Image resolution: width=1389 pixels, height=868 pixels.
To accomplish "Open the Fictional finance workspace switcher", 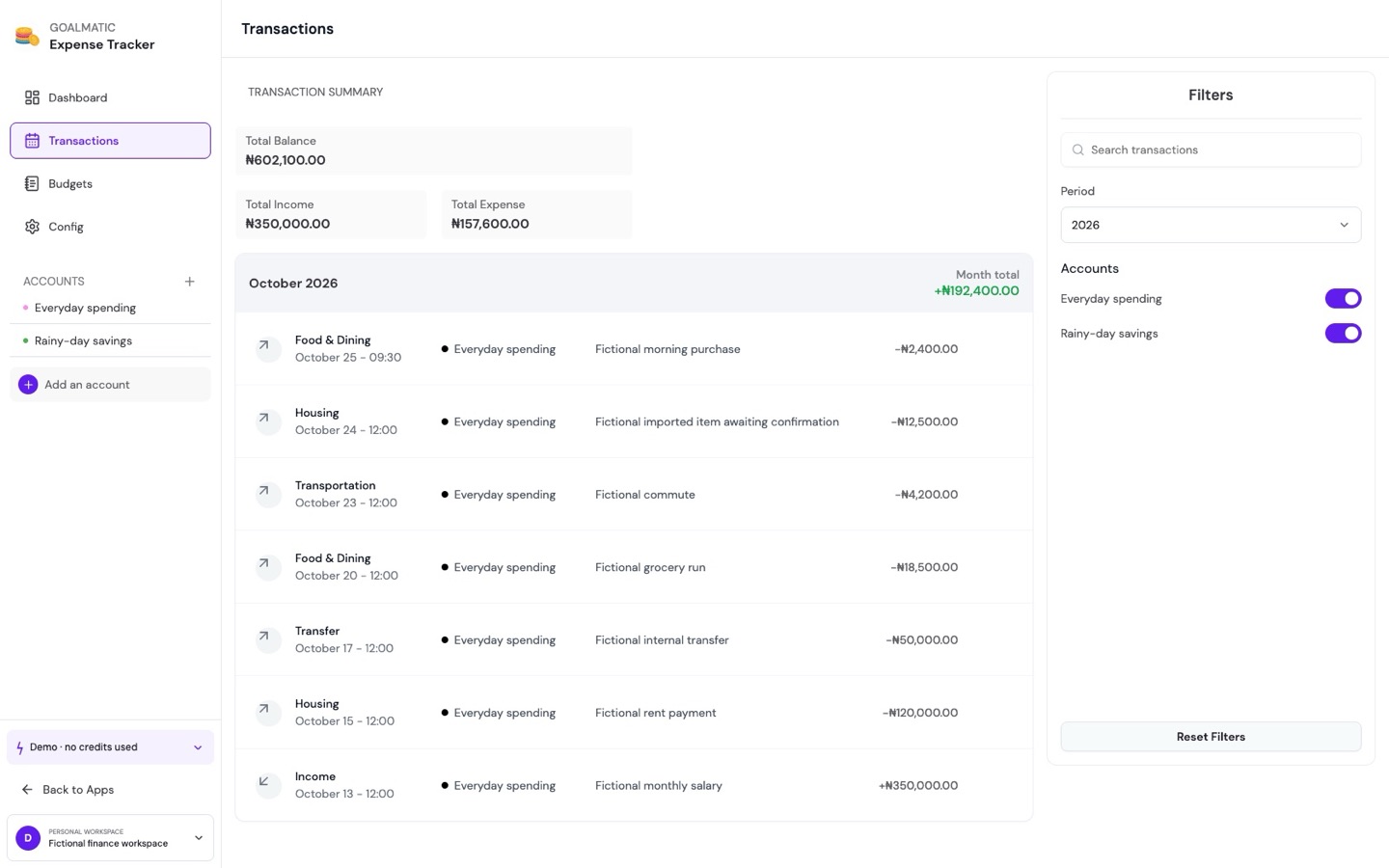I will pos(110,838).
